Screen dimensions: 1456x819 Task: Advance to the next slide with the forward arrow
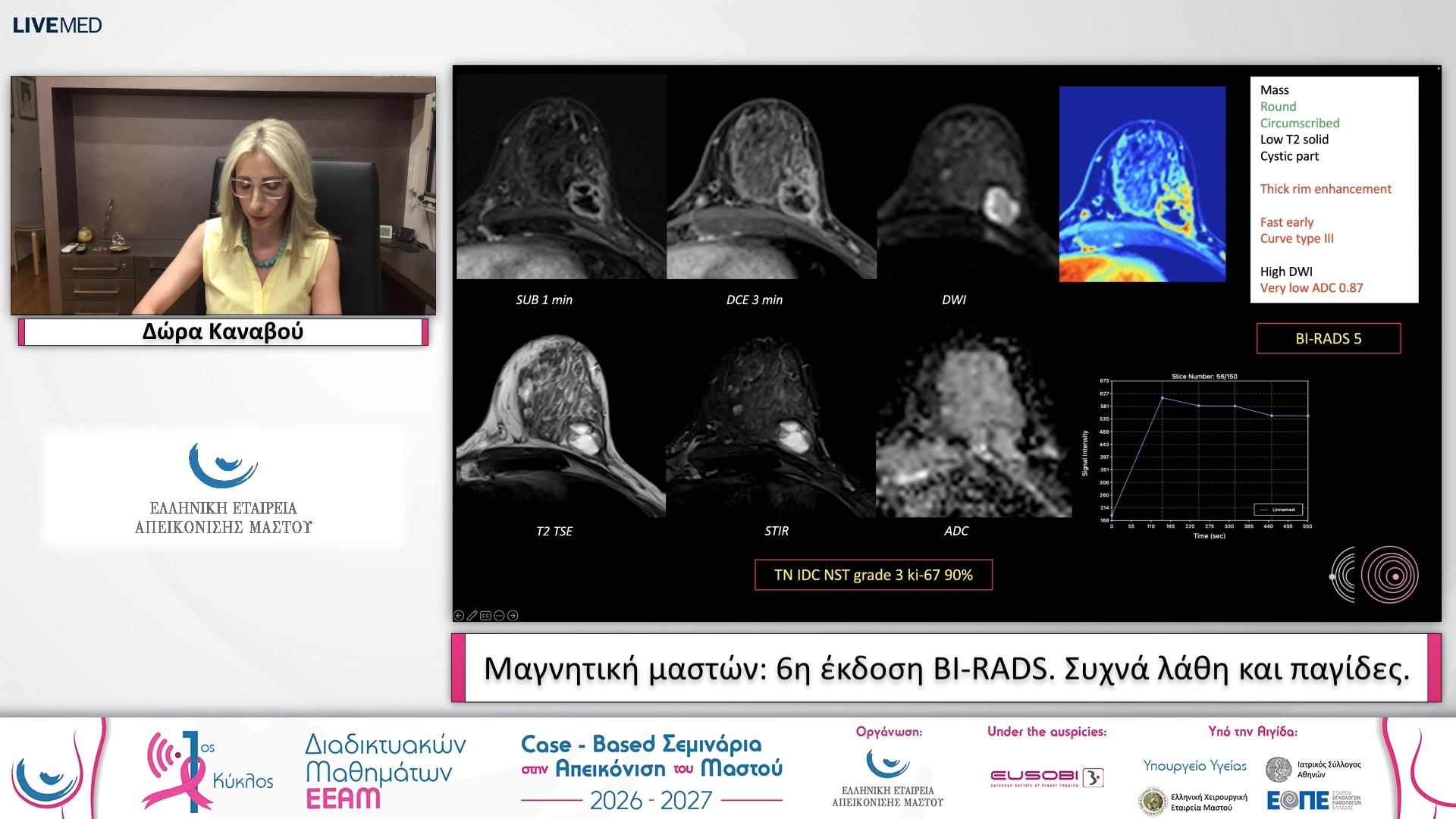[x=513, y=616]
